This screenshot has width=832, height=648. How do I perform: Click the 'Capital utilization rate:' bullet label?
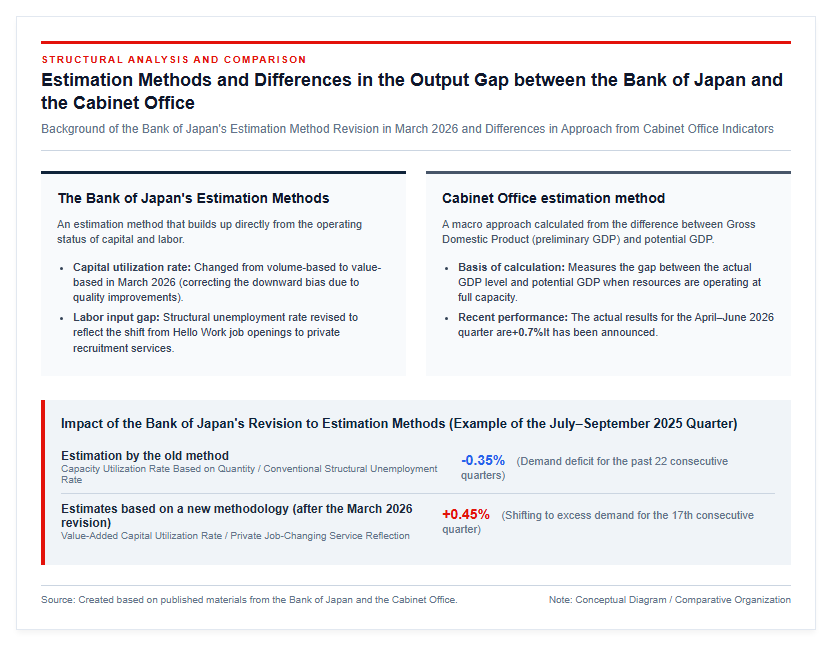(x=132, y=267)
